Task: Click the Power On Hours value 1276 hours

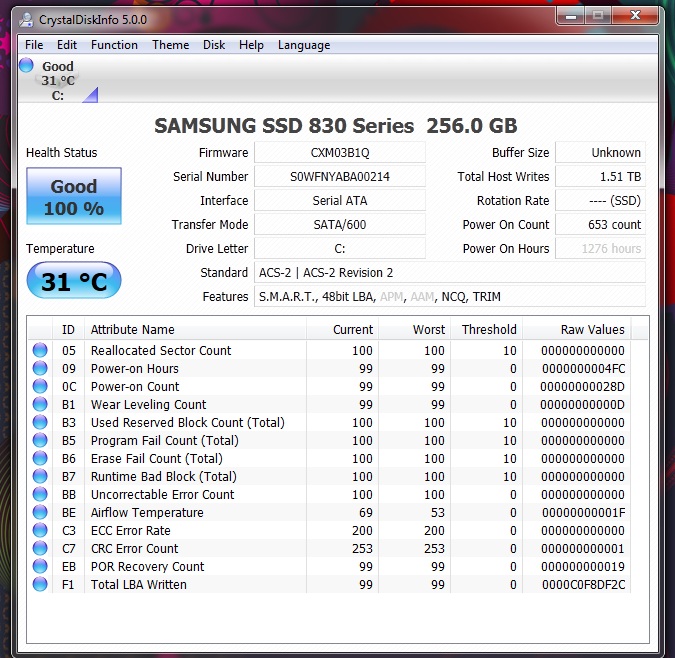Action: [601, 249]
